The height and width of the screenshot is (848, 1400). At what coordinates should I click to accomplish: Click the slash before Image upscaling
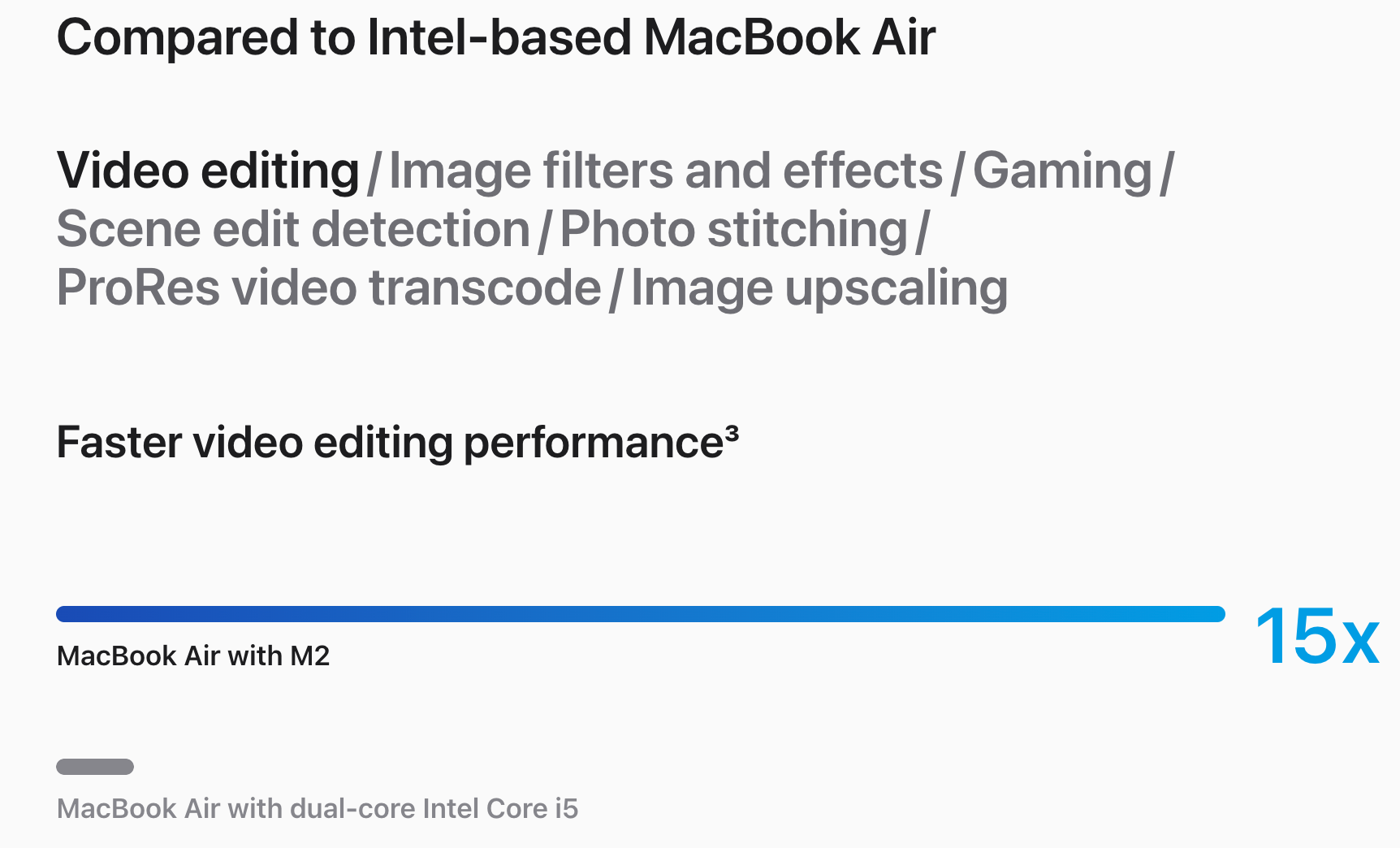click(616, 290)
